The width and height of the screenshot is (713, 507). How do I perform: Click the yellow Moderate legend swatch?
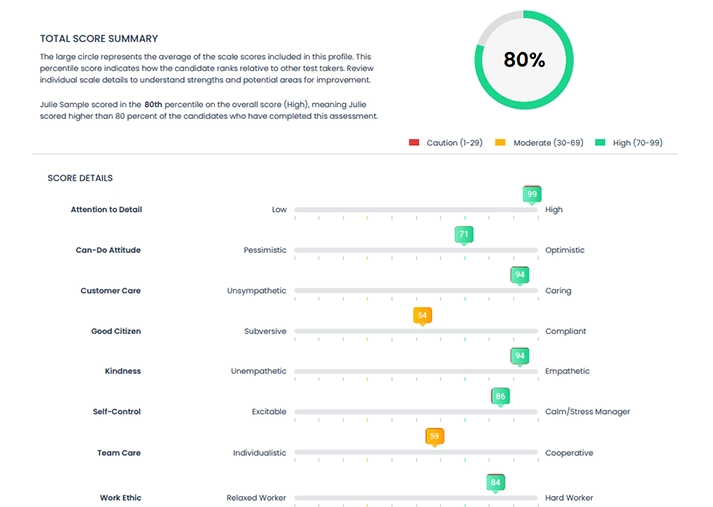coord(502,143)
